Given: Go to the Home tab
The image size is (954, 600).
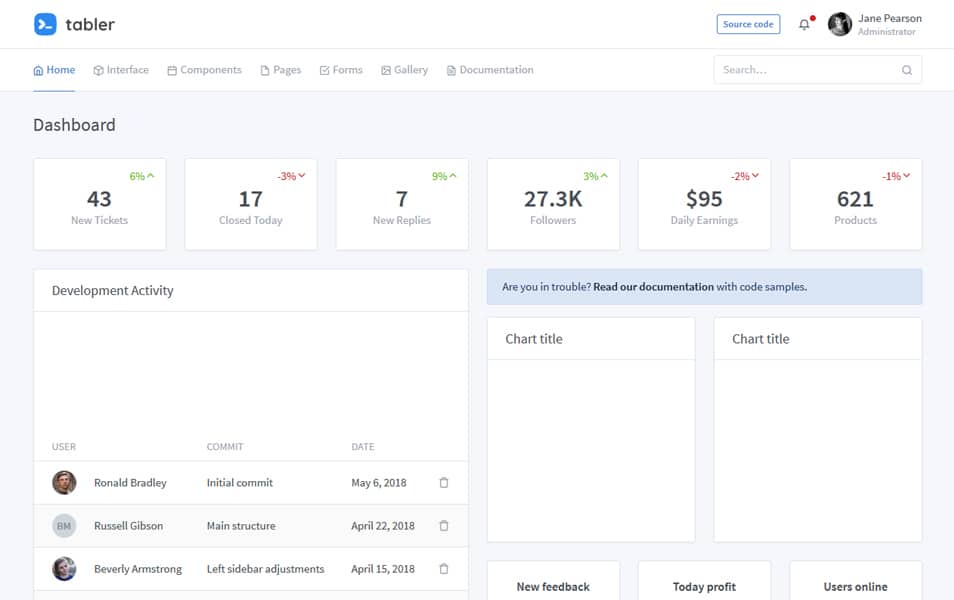Looking at the screenshot, I should [x=54, y=70].
